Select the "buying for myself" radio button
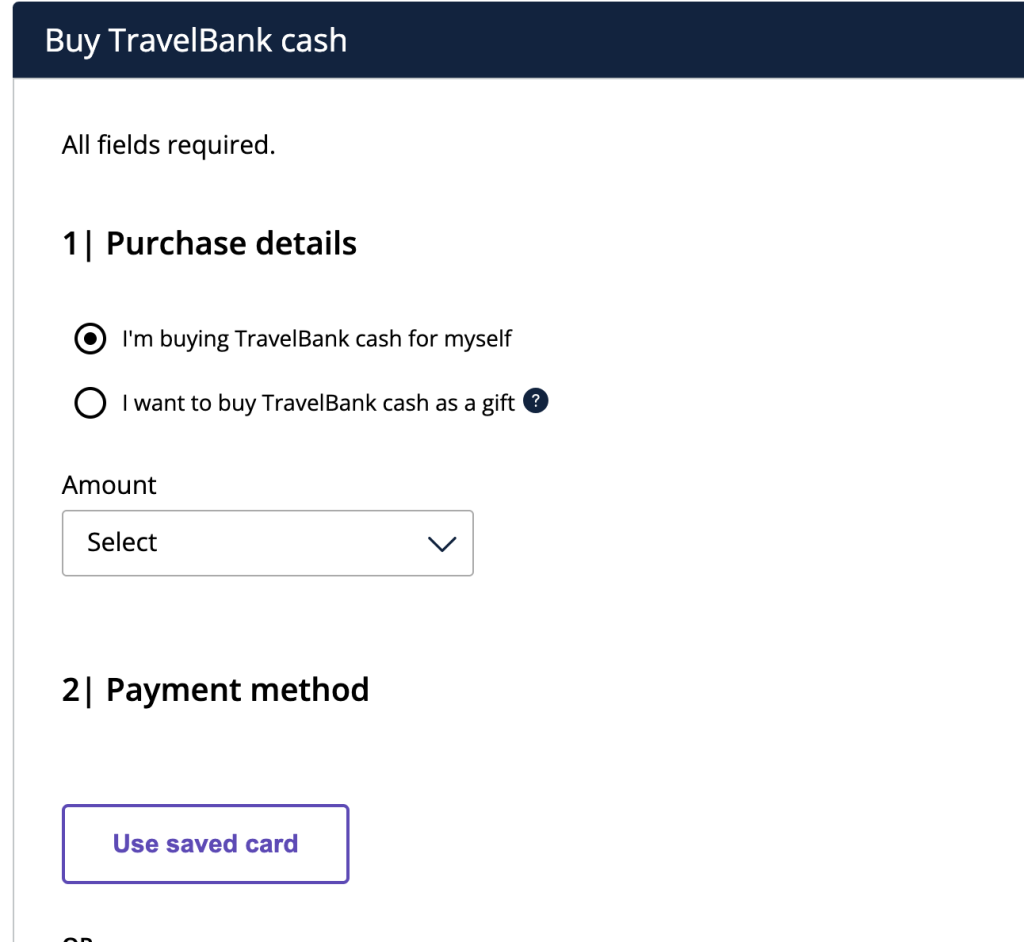1024x942 pixels. tap(90, 340)
